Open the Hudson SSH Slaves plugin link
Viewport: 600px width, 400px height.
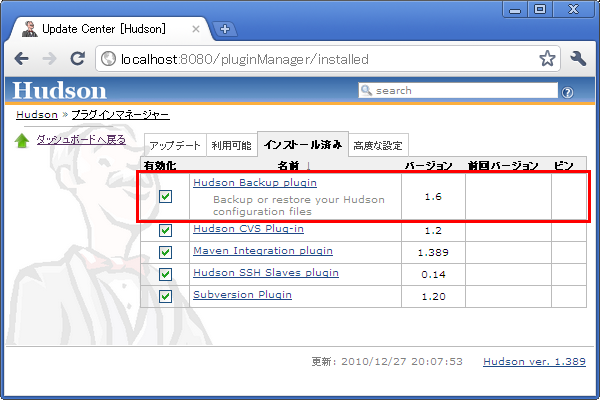[266, 273]
